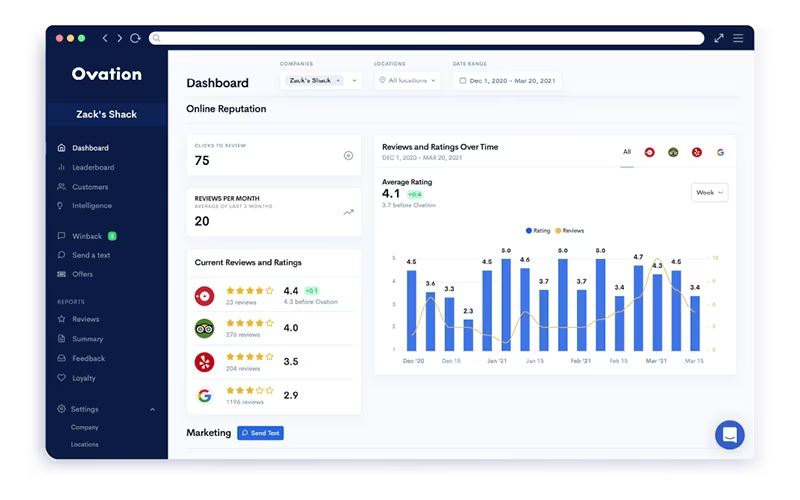Open Customers in the sidebar
The image size is (800, 500).
coord(90,187)
